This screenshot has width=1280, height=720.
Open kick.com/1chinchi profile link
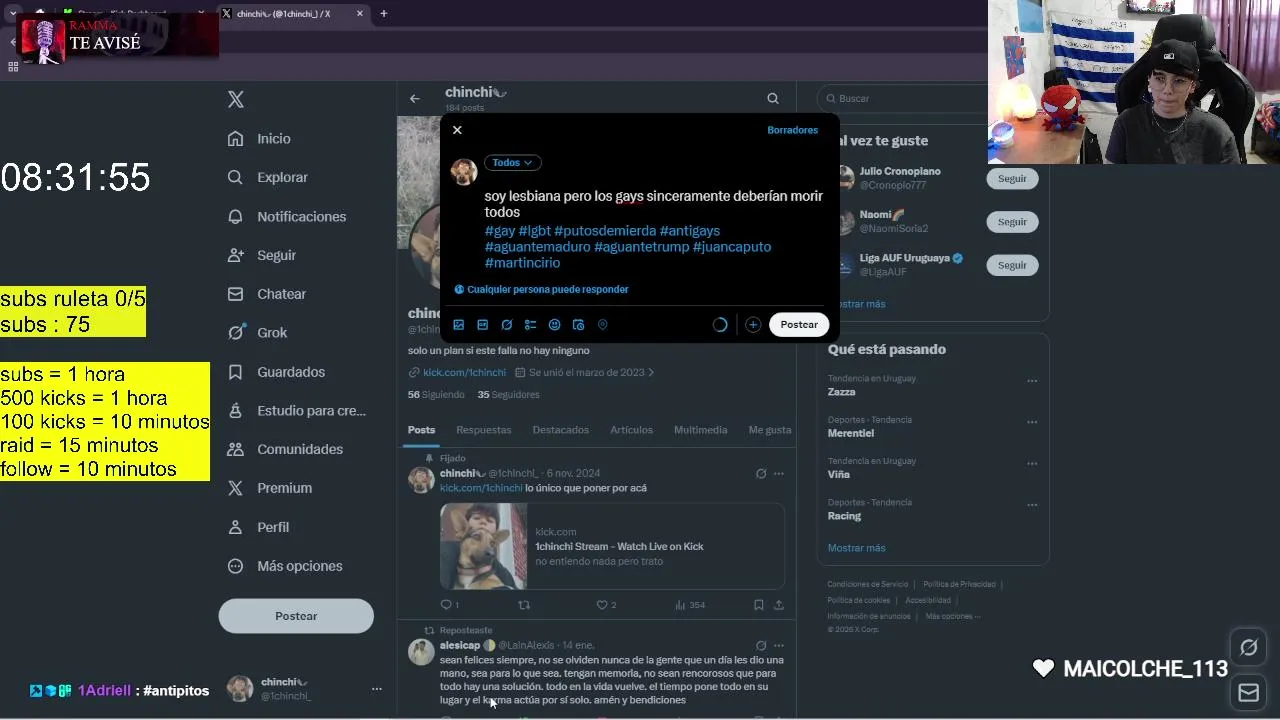464,373
